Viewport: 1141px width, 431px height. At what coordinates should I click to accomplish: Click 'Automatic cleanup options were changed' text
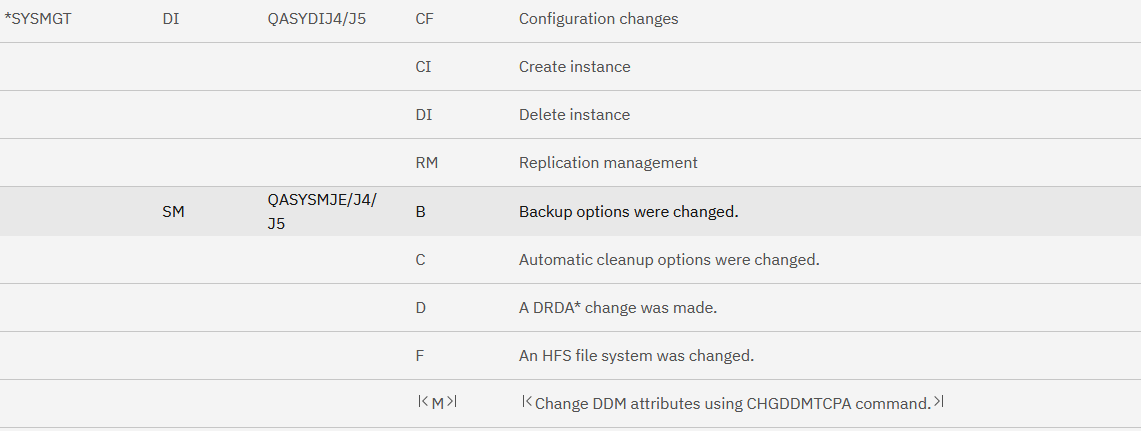tap(669, 260)
